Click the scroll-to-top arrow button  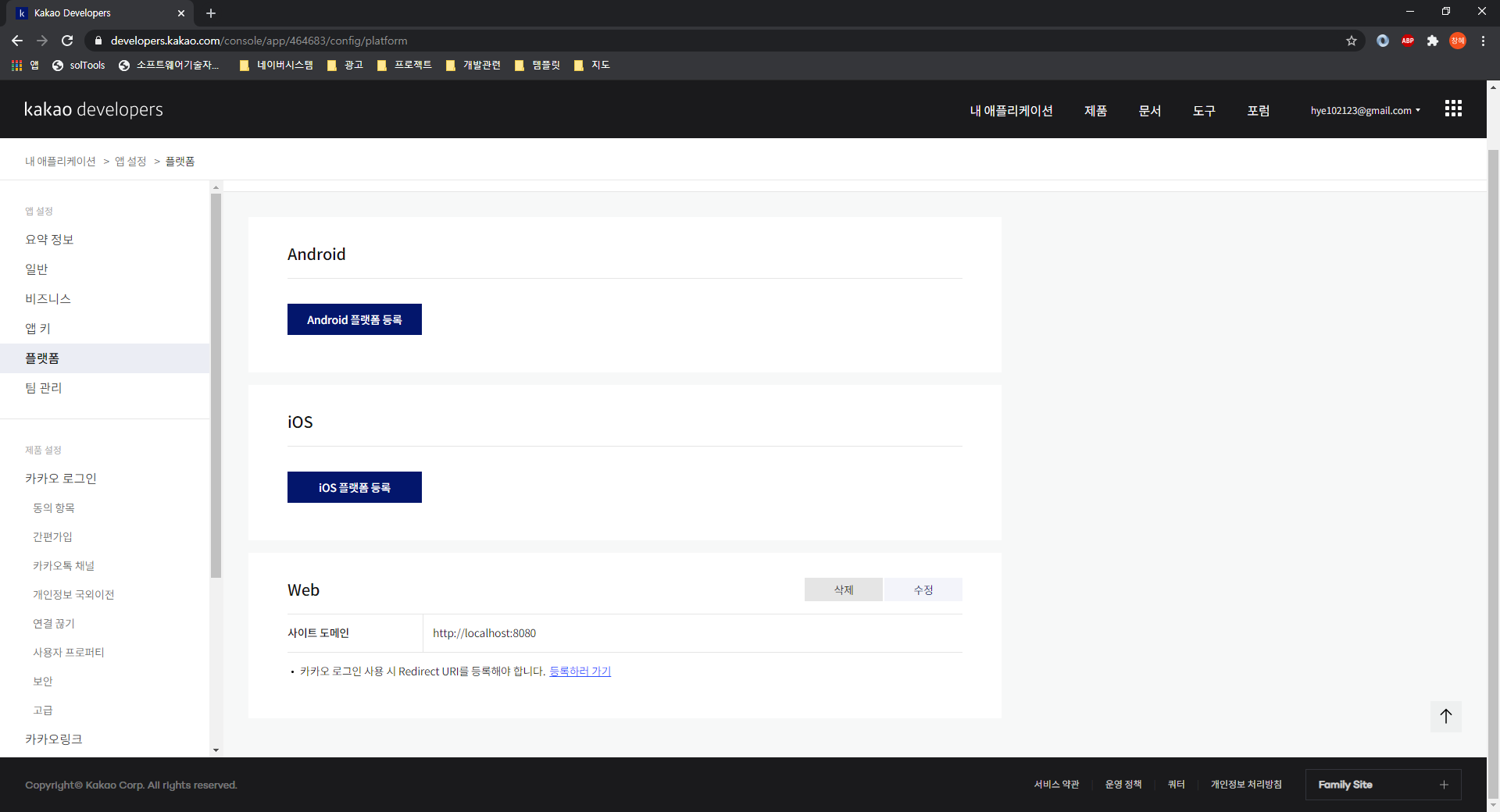coord(1446,716)
